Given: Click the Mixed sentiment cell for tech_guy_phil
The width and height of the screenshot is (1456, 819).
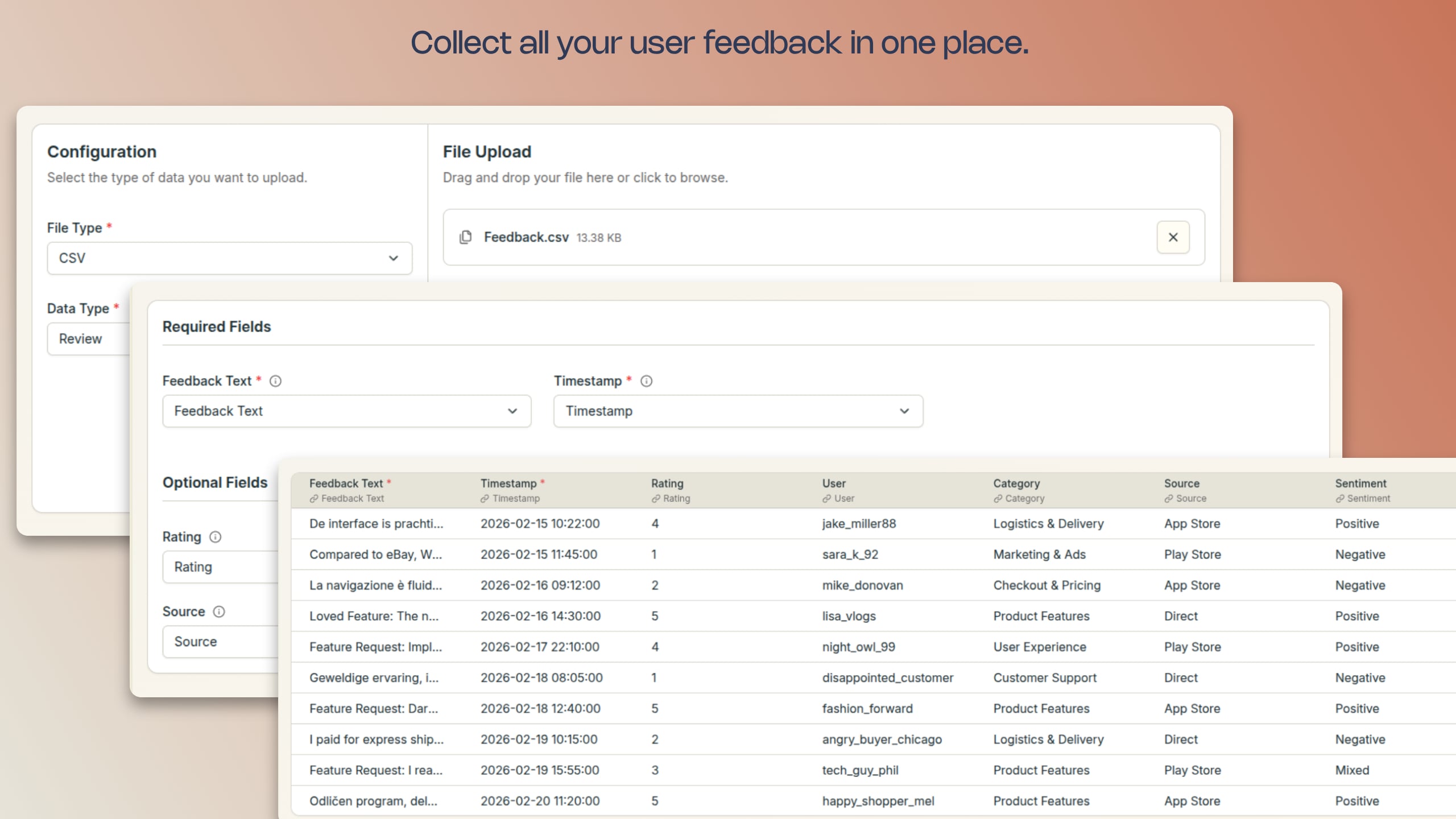Looking at the screenshot, I should 1352,770.
